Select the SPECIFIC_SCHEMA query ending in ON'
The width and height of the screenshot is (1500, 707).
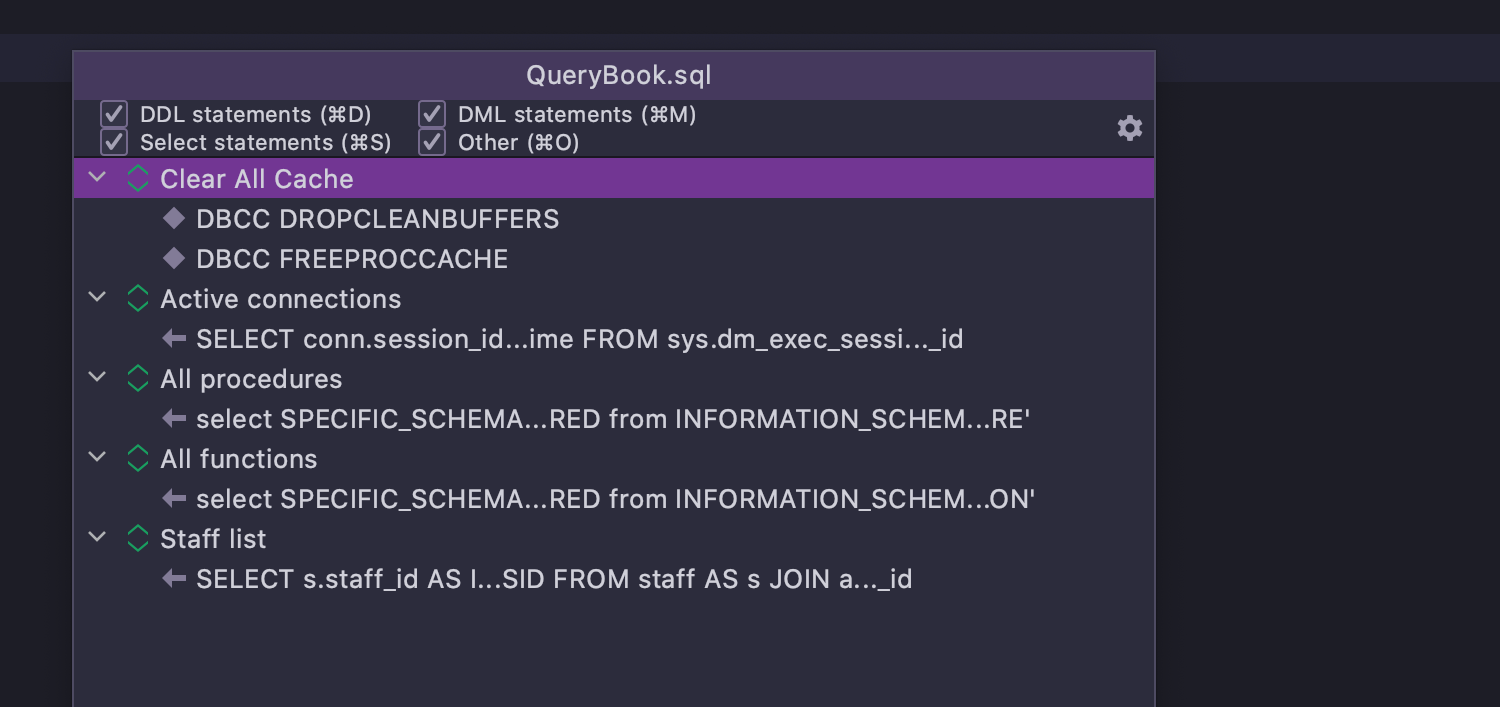[614, 499]
